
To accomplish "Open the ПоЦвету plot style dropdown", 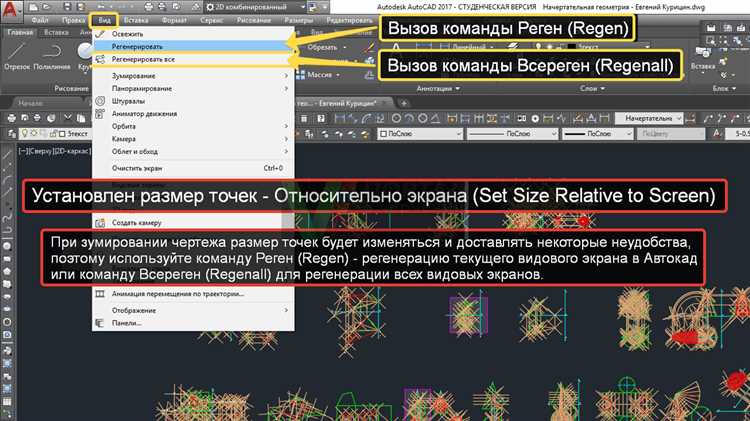I will click(671, 134).
